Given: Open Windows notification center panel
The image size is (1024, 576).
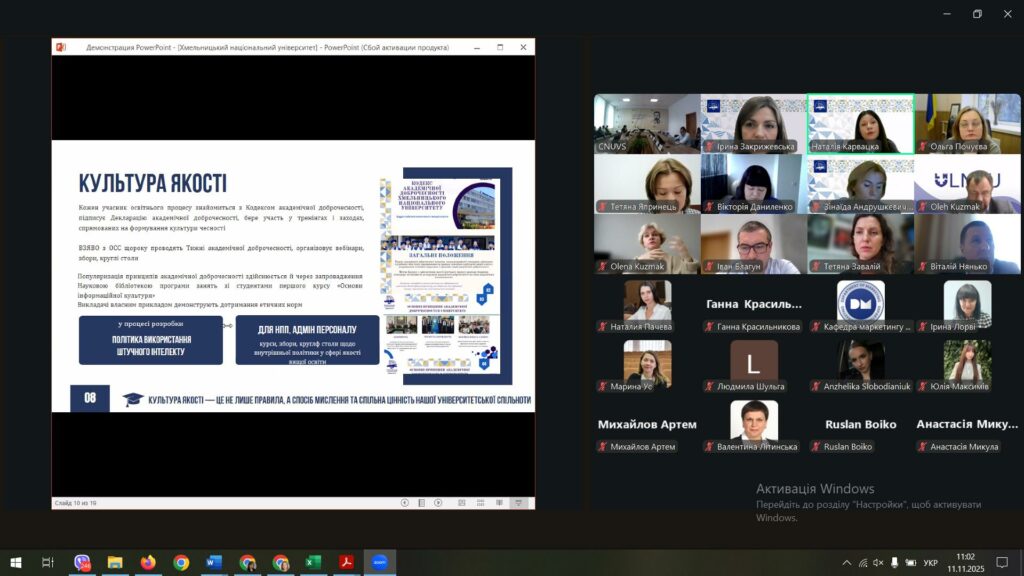Looking at the screenshot, I should point(1002,562).
